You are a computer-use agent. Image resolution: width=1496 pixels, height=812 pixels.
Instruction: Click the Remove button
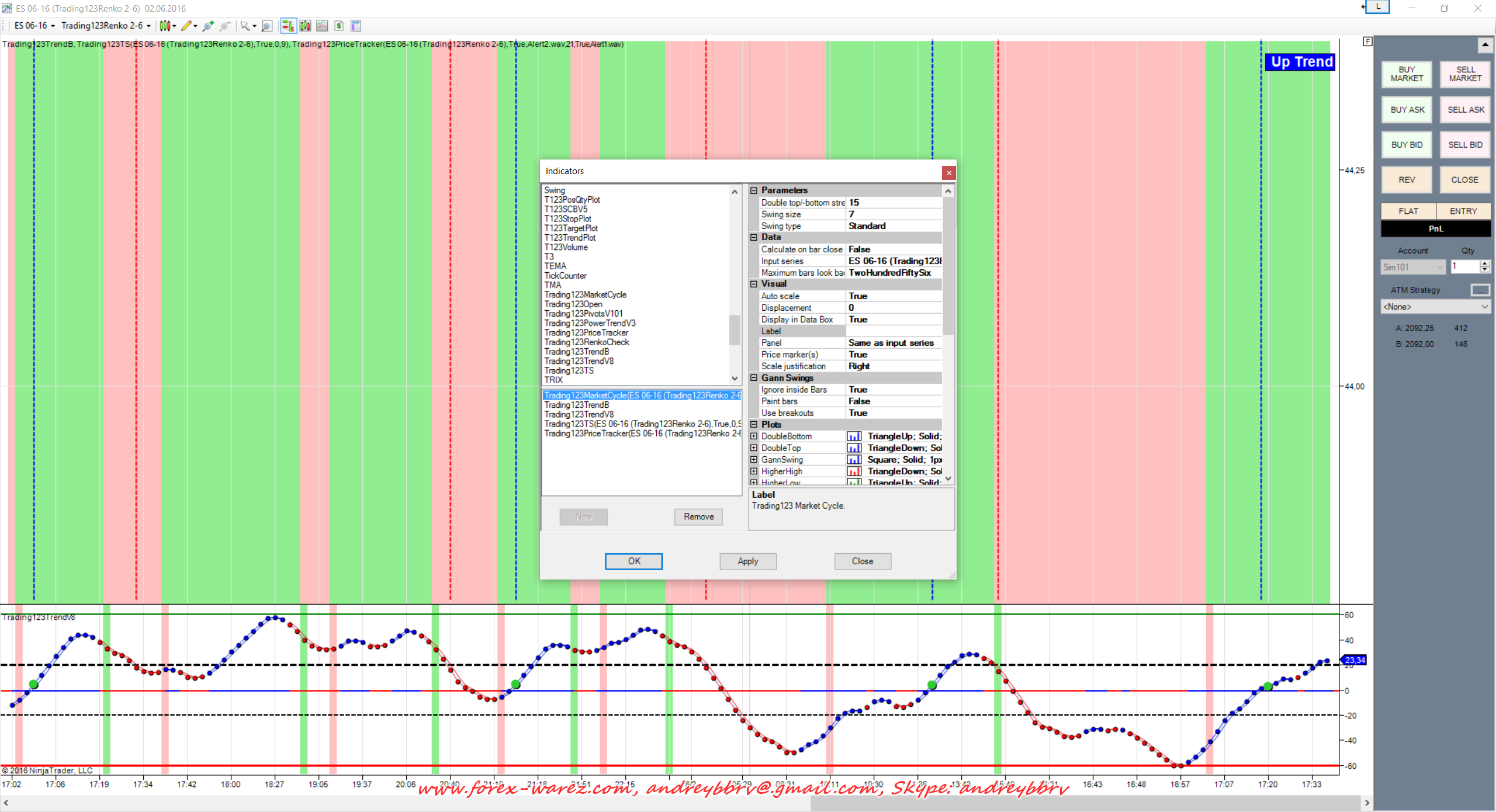coord(698,516)
